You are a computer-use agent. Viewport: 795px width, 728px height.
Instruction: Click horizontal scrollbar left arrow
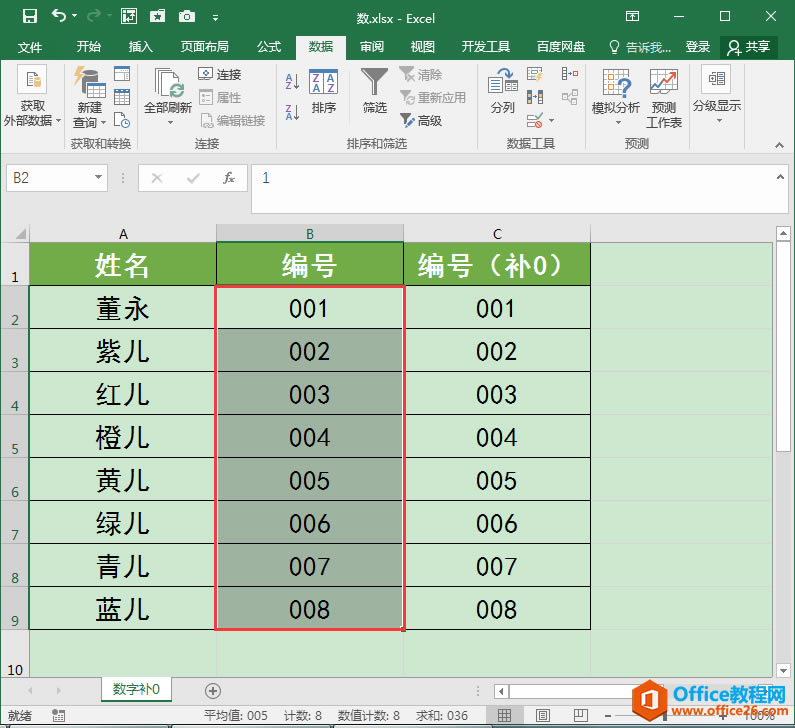tap(501, 691)
